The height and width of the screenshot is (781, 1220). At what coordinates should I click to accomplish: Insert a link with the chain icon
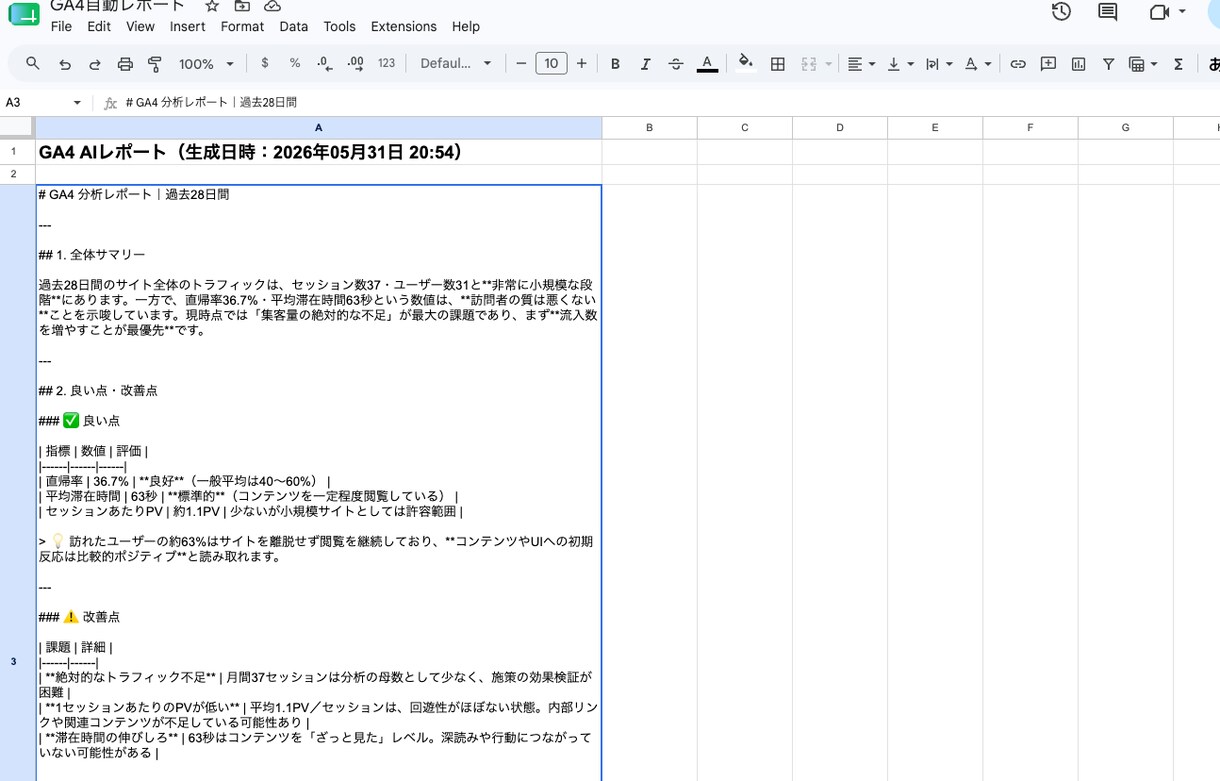[1018, 64]
